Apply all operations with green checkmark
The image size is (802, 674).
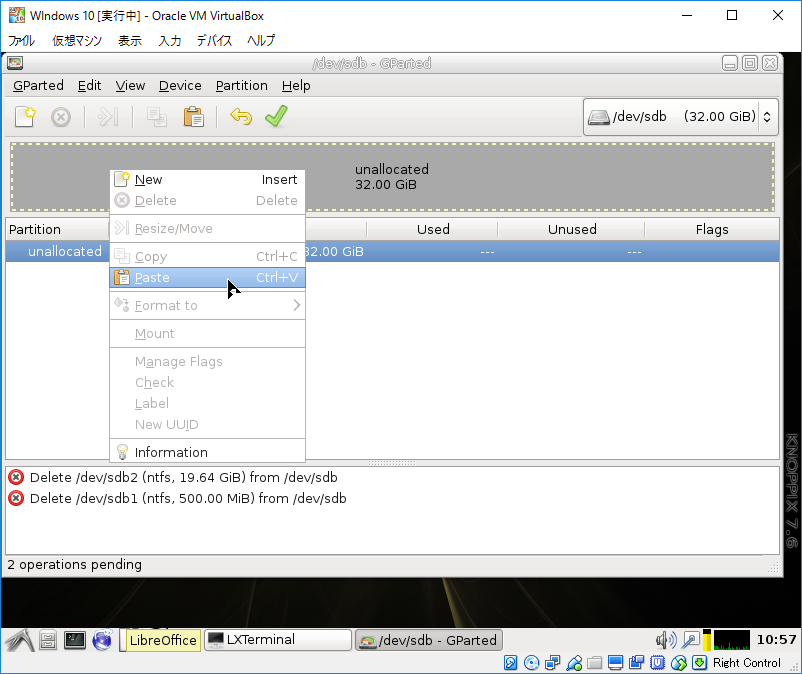pyautogui.click(x=276, y=116)
